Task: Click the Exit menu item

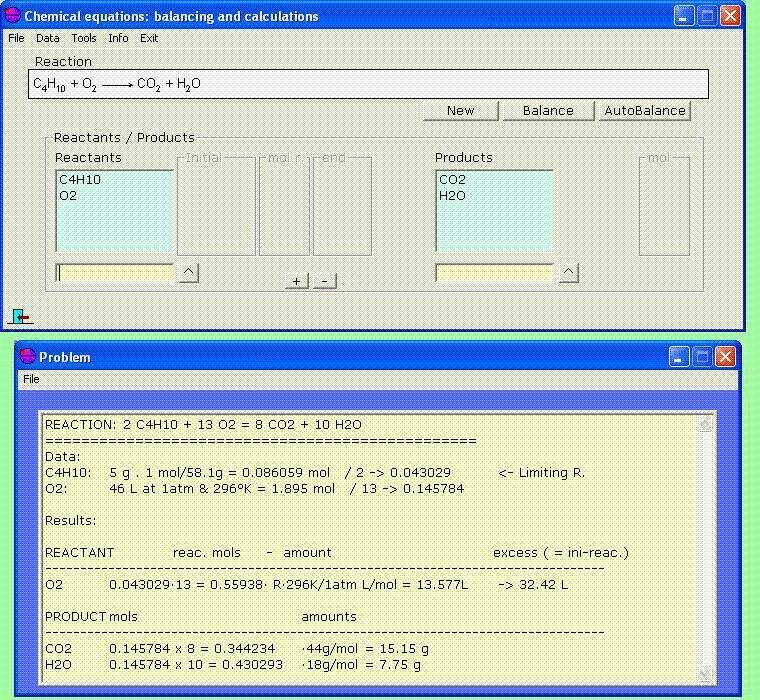Action: [x=149, y=38]
